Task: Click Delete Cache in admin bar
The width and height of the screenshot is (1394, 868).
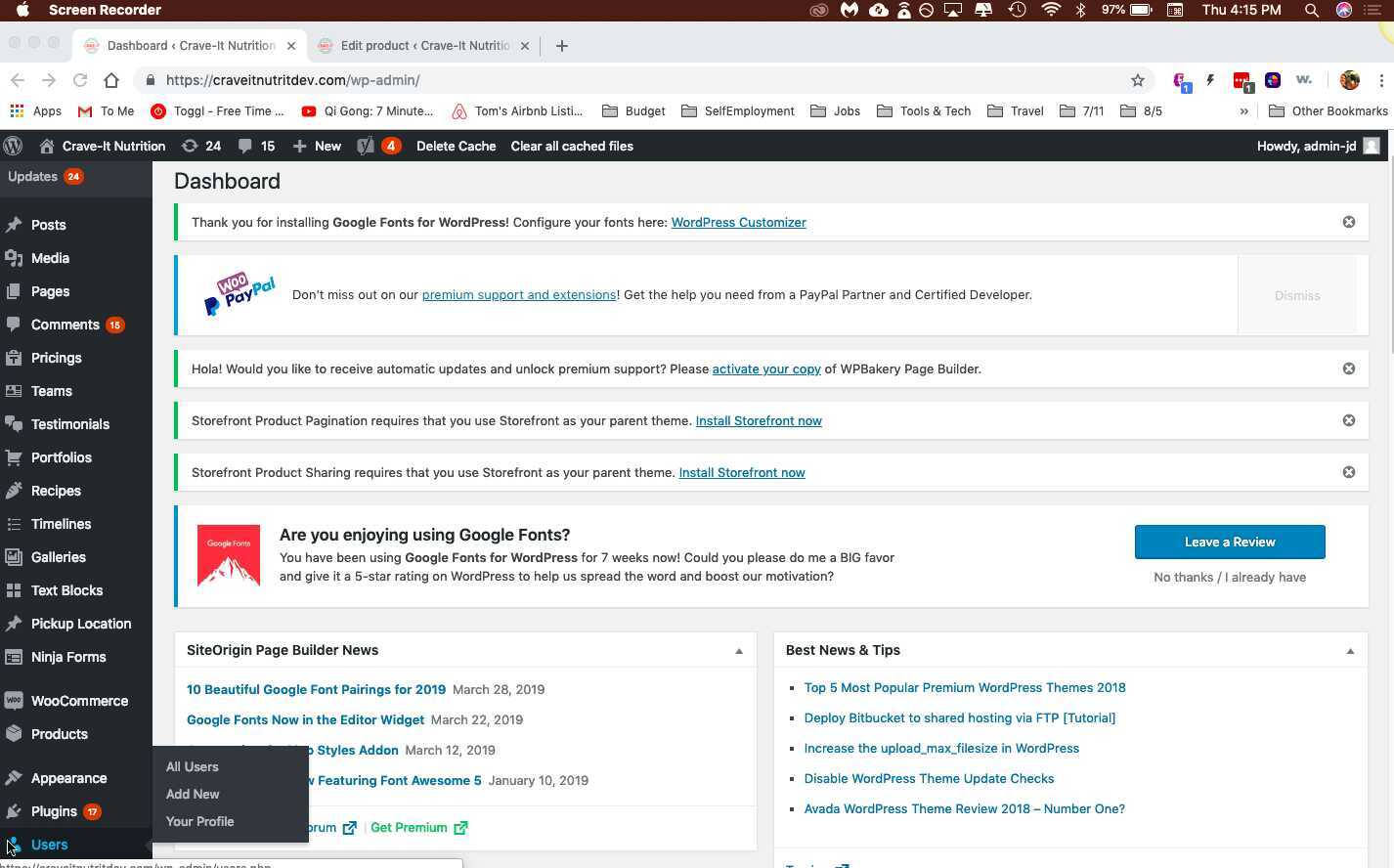Action: (x=456, y=146)
